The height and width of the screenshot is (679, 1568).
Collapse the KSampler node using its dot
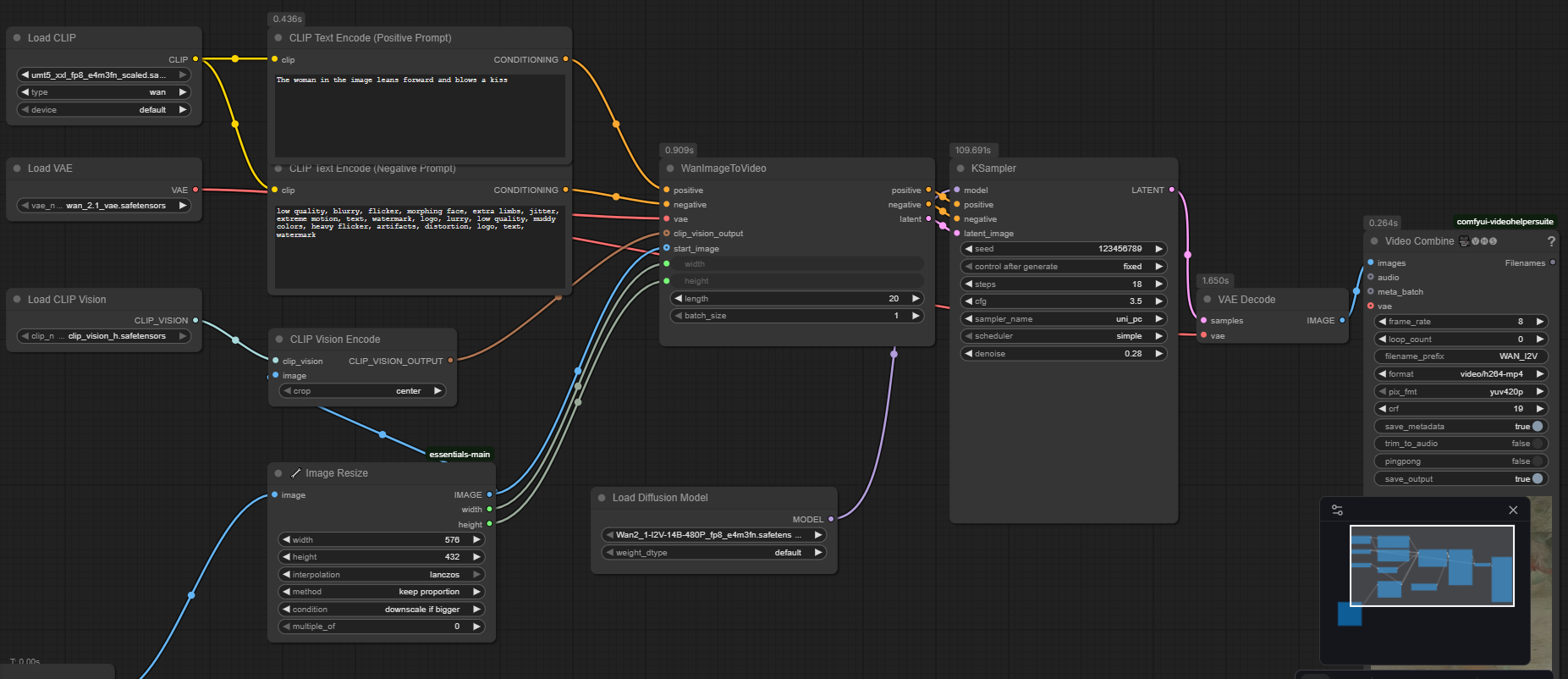tap(960, 168)
